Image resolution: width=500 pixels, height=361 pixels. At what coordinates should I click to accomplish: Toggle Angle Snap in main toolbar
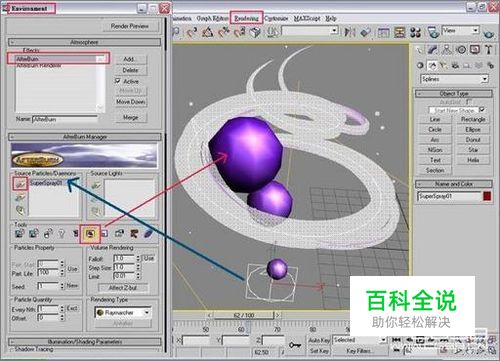click(x=208, y=32)
